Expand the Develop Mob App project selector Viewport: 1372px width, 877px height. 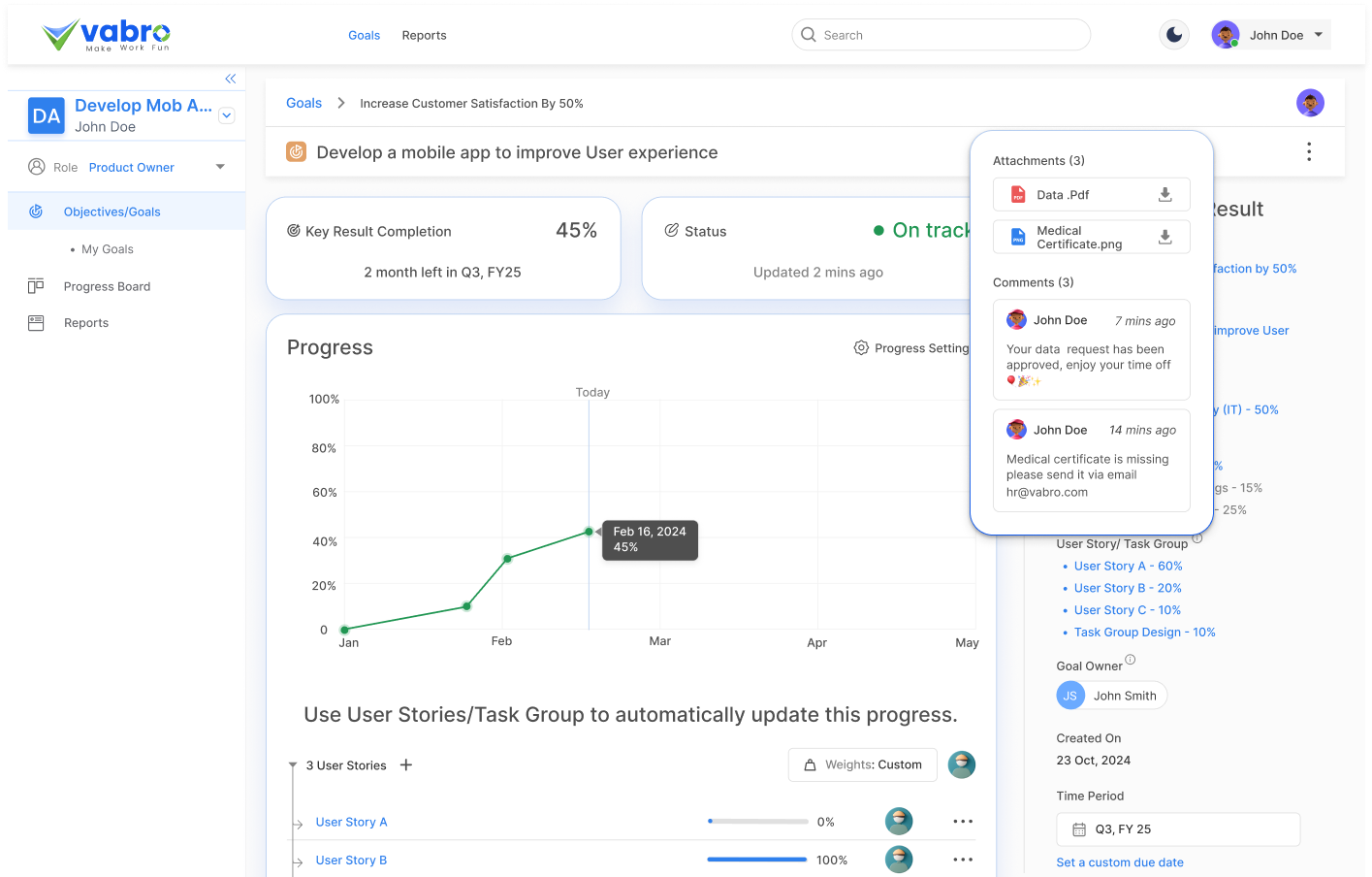pyautogui.click(x=227, y=115)
